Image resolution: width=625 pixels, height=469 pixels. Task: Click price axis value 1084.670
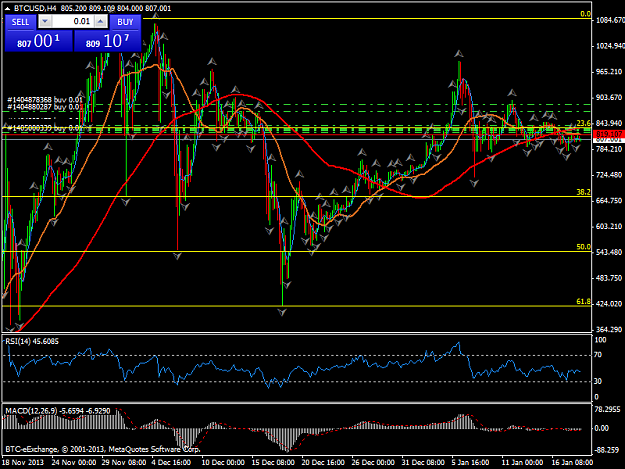[610, 20]
